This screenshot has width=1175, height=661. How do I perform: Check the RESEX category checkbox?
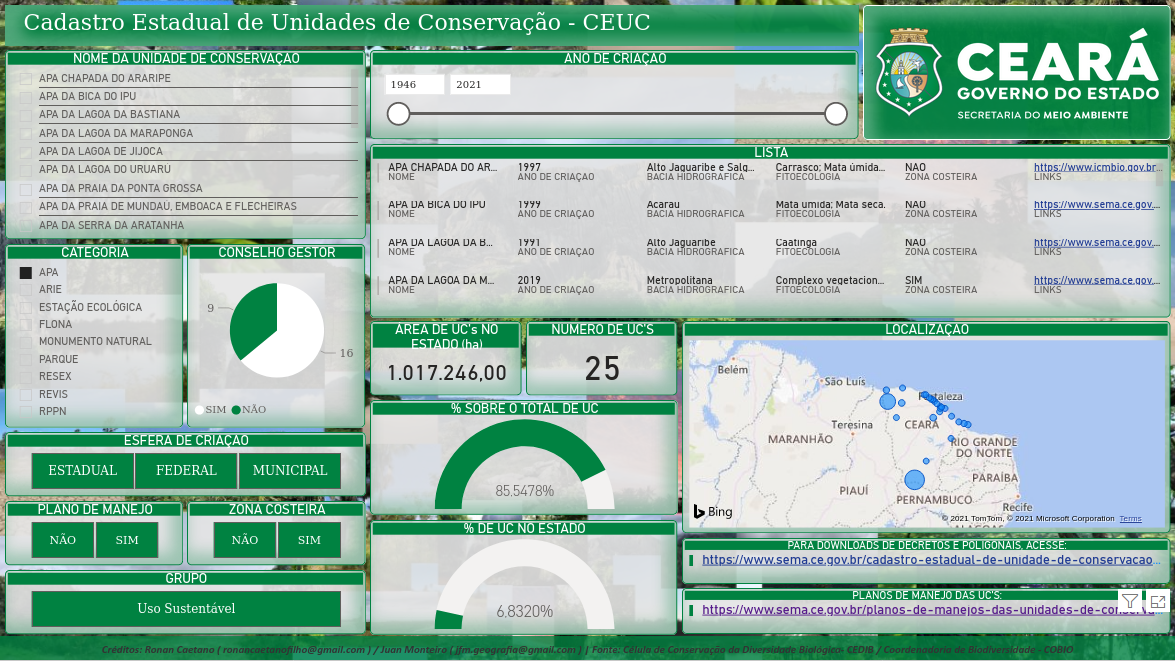pos(26,377)
